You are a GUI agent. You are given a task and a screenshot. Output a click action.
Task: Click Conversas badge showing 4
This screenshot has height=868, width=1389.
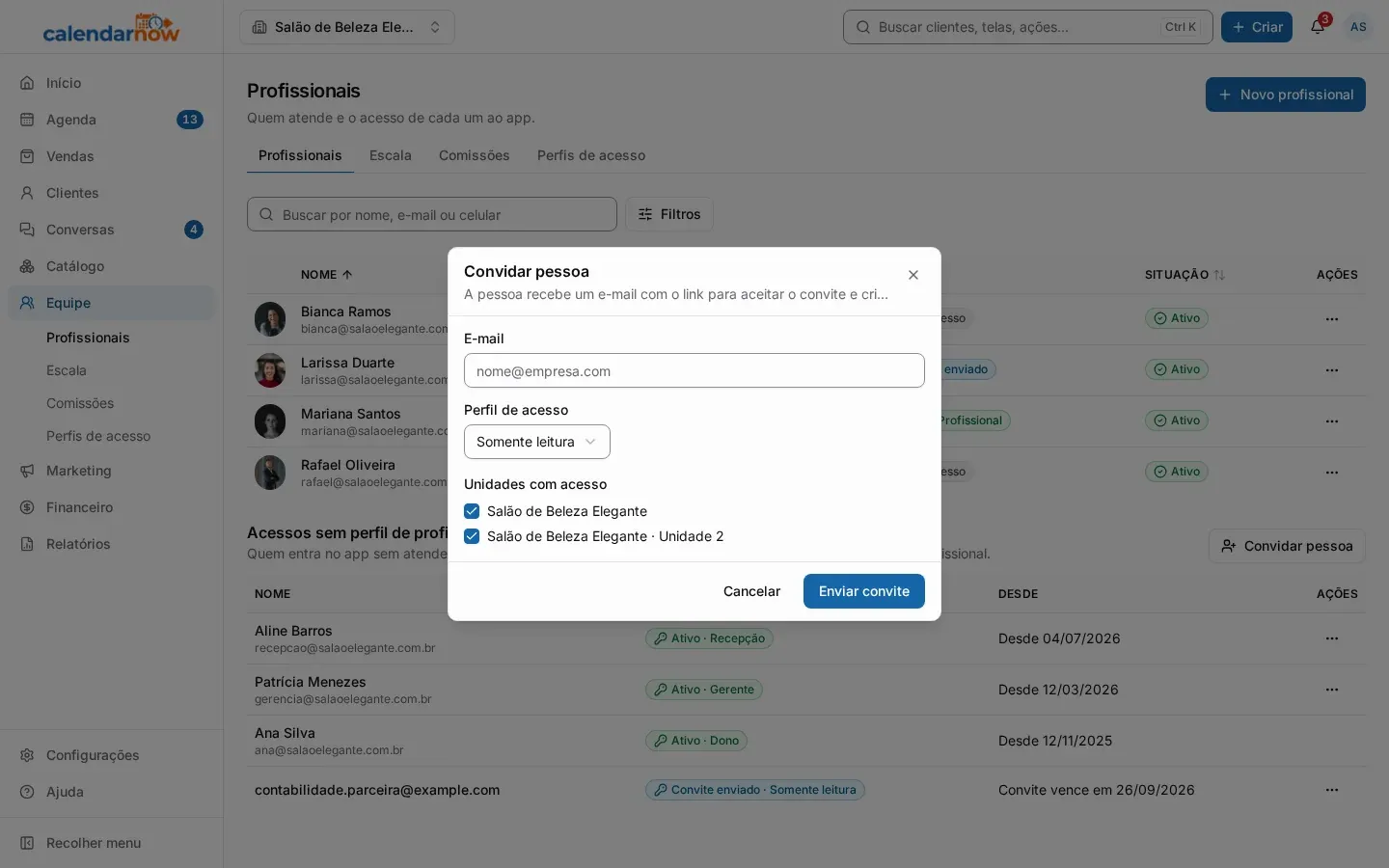[194, 230]
